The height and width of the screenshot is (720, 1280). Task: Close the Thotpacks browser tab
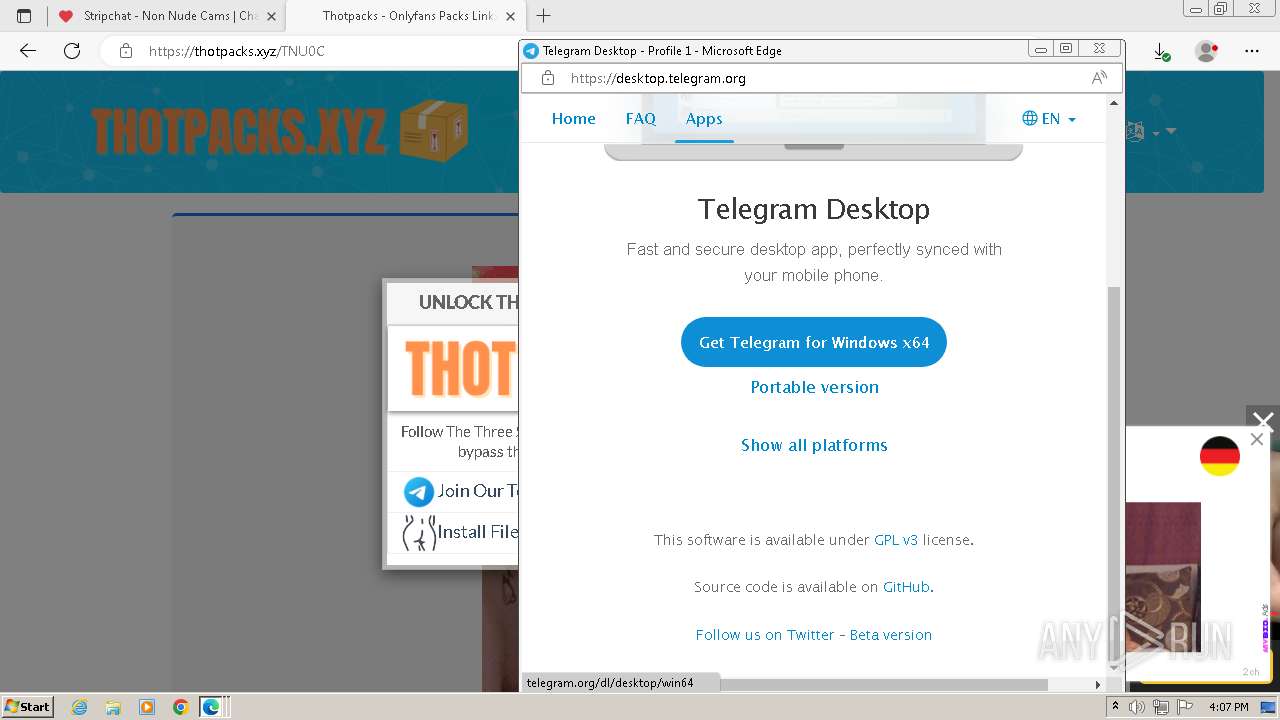[510, 16]
